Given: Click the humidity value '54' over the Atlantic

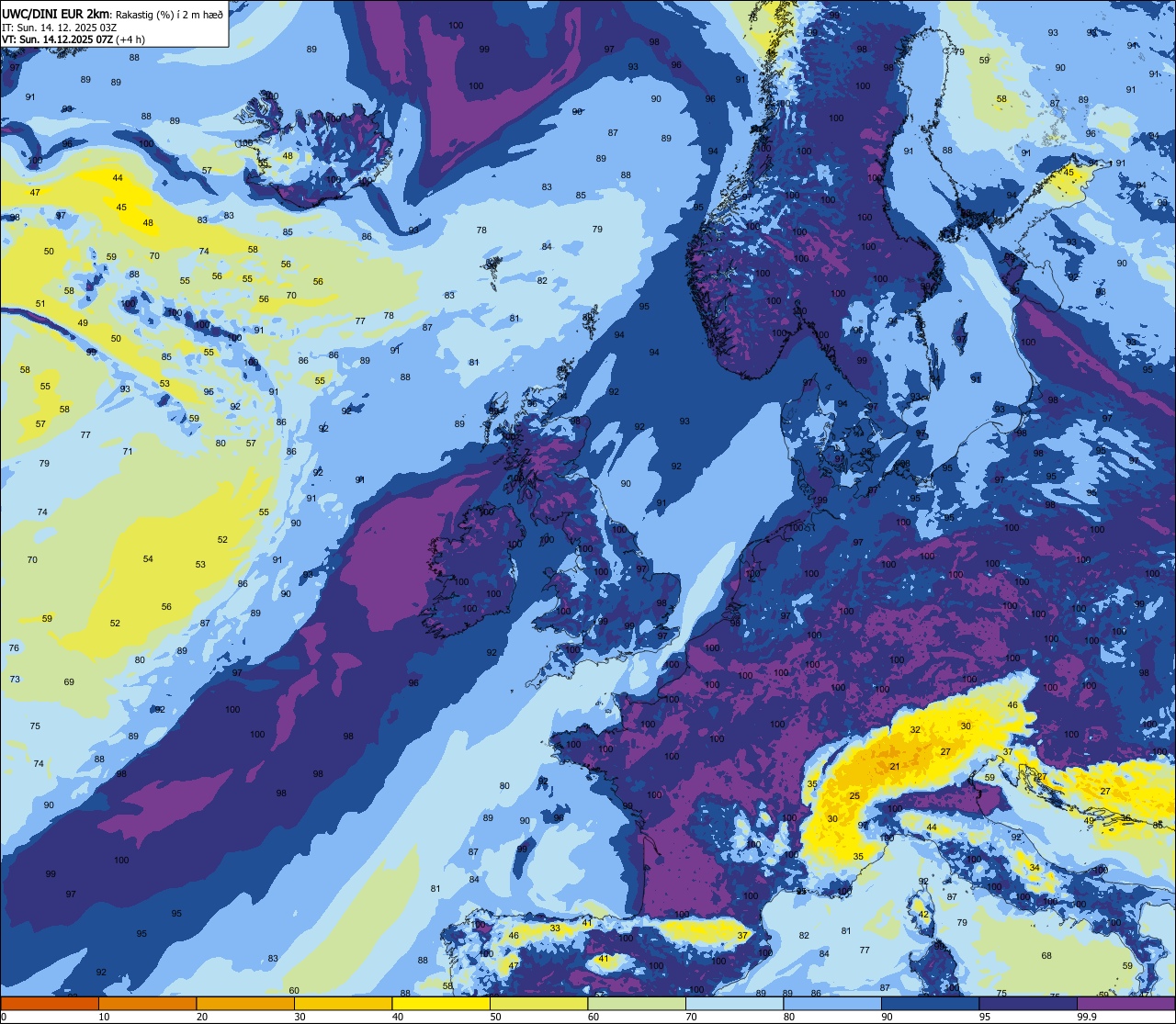Looking at the screenshot, I should [148, 558].
